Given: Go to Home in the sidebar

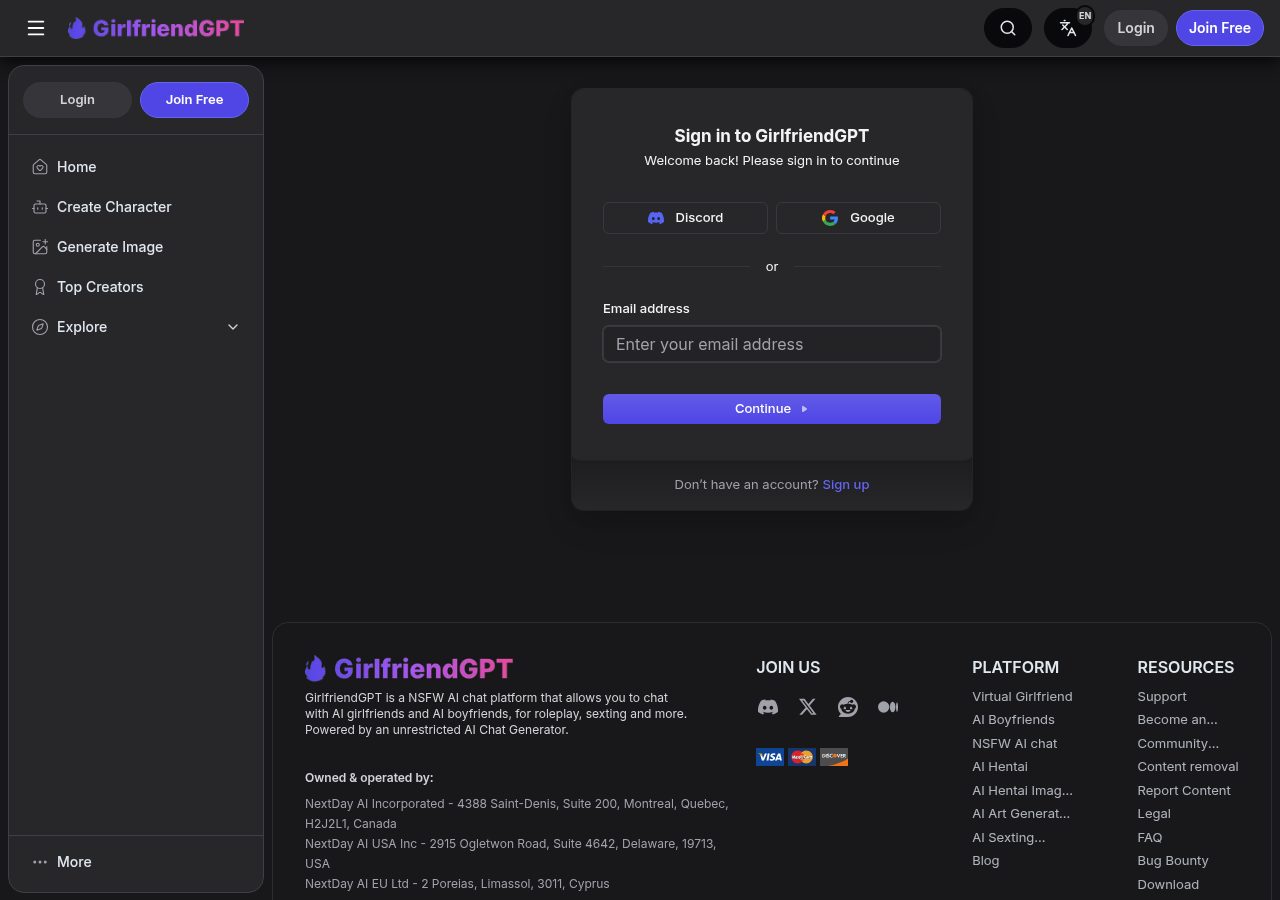Looking at the screenshot, I should tap(136, 167).
